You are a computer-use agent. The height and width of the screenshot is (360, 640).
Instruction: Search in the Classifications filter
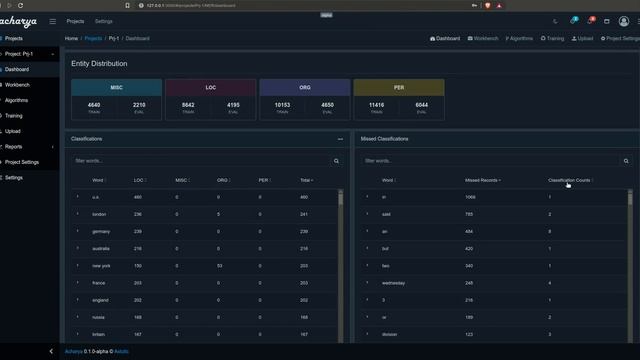[x=336, y=161]
